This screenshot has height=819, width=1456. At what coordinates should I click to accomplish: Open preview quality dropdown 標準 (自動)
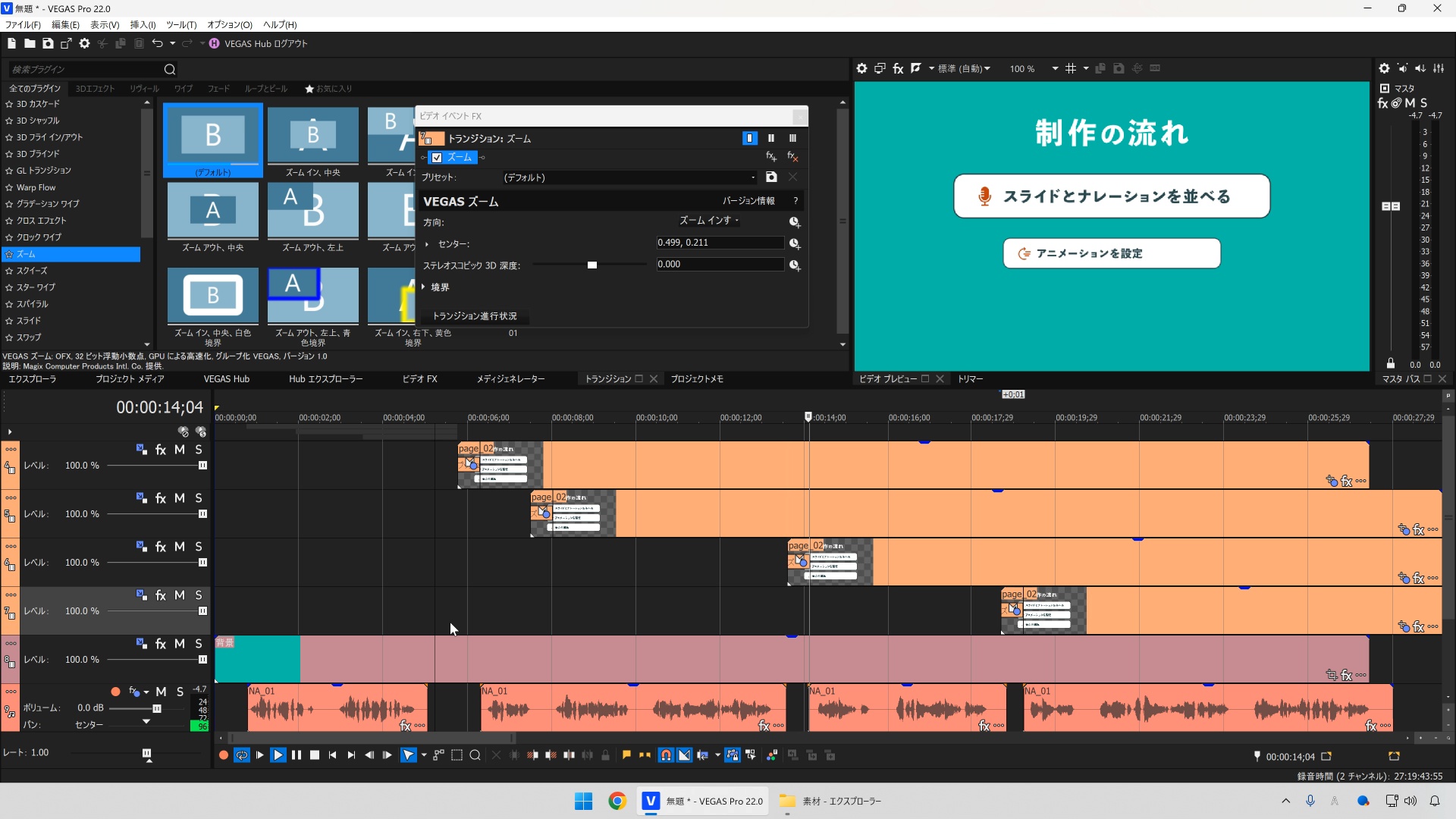[964, 69]
